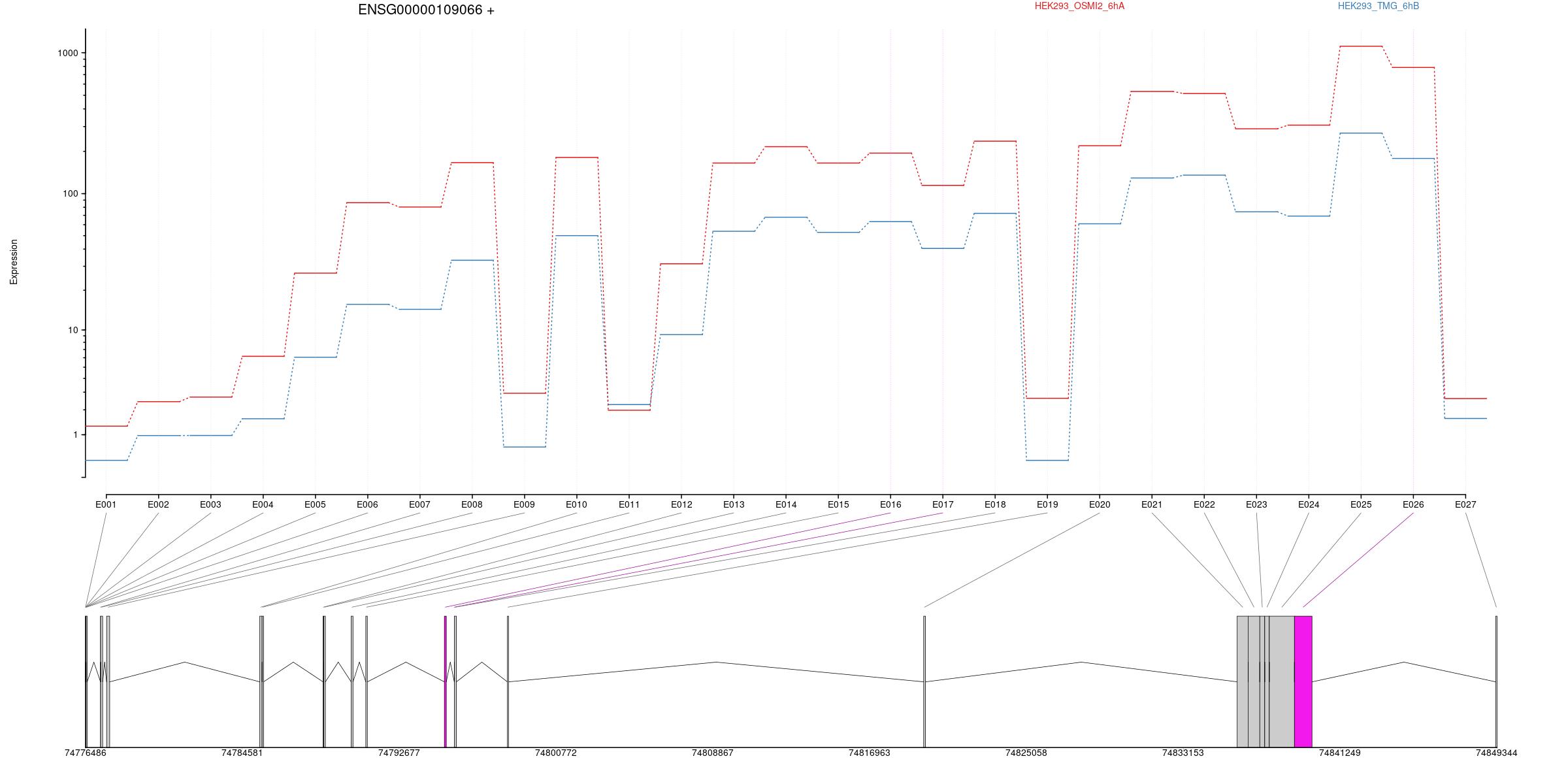Click exon label E011
Image resolution: width=1568 pixels, height=784 pixels.
(x=629, y=505)
